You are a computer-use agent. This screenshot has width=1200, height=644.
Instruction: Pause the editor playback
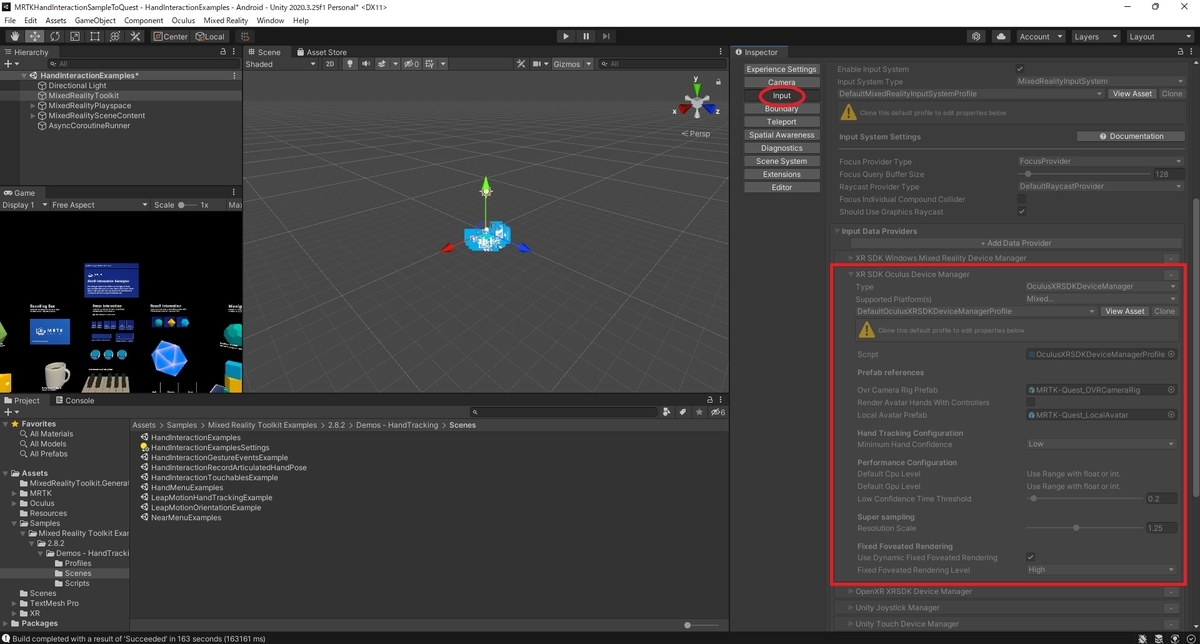(x=586, y=36)
